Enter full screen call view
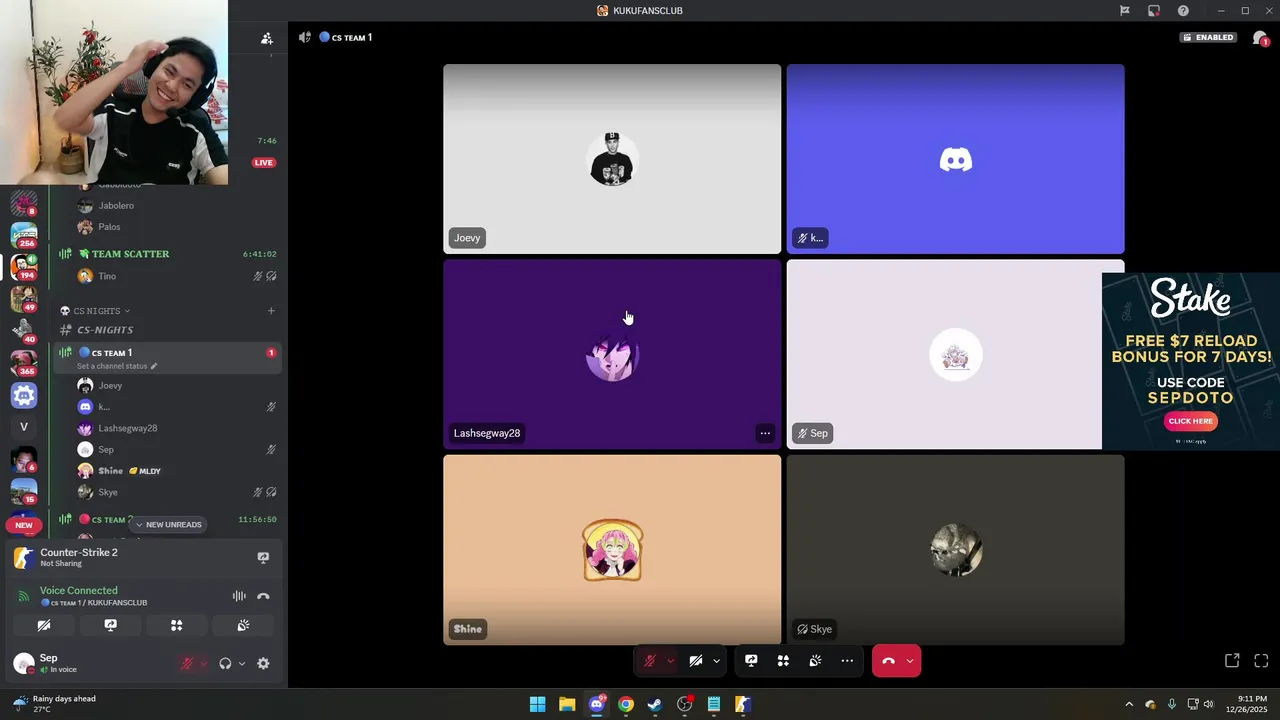Viewport: 1280px width, 720px height. coord(1261,661)
